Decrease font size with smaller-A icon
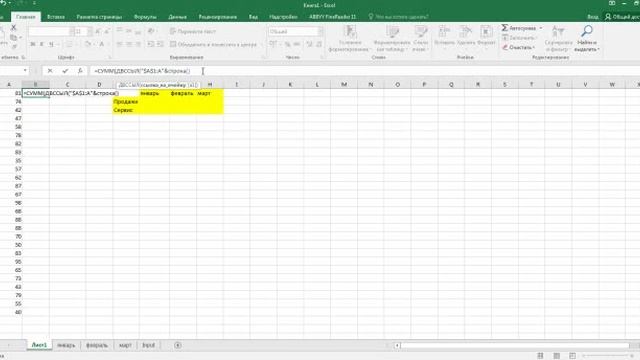 coord(107,31)
